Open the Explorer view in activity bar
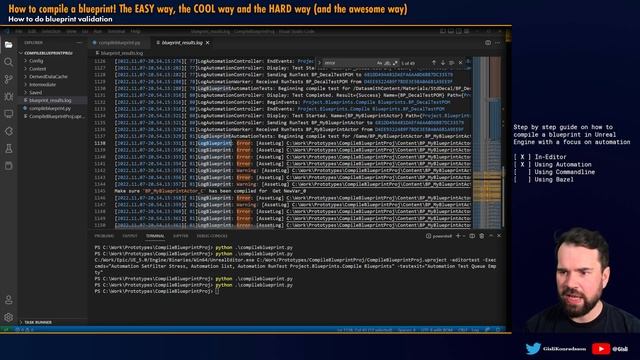Screen dimensions: 640x360 pos(9,44)
